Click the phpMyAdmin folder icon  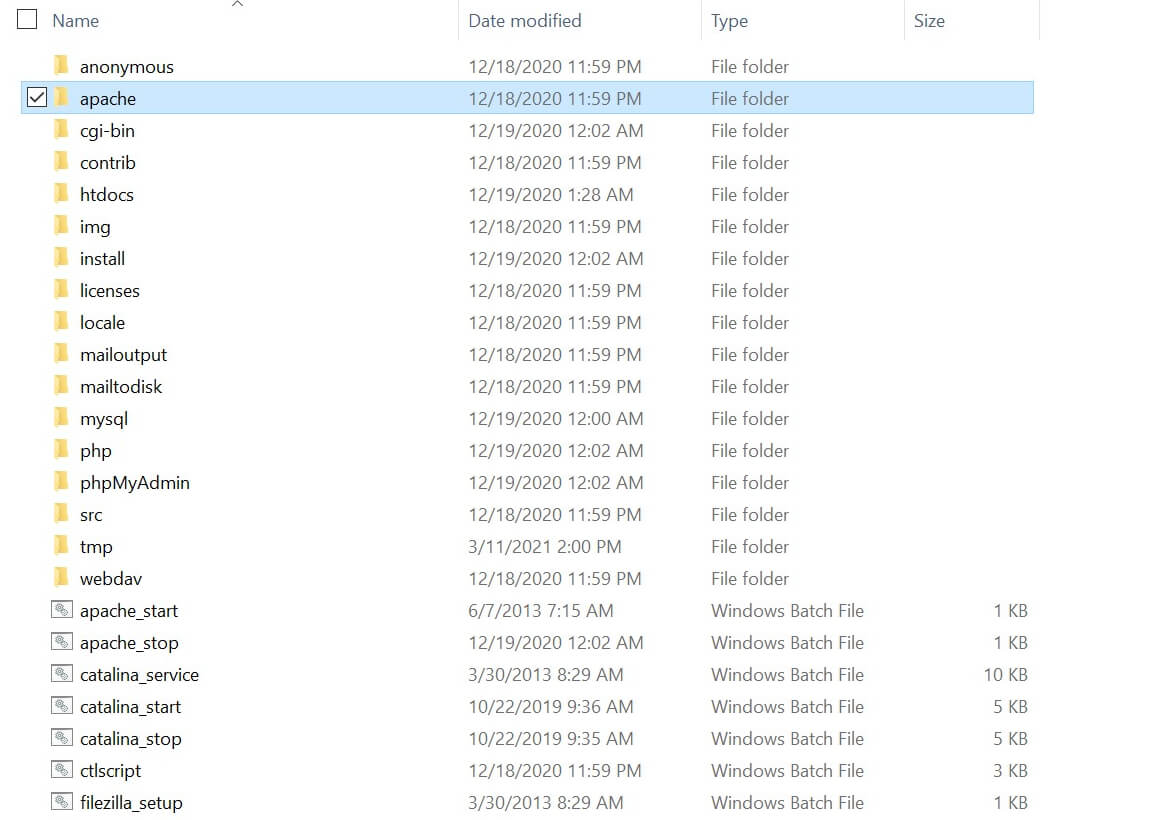62,482
